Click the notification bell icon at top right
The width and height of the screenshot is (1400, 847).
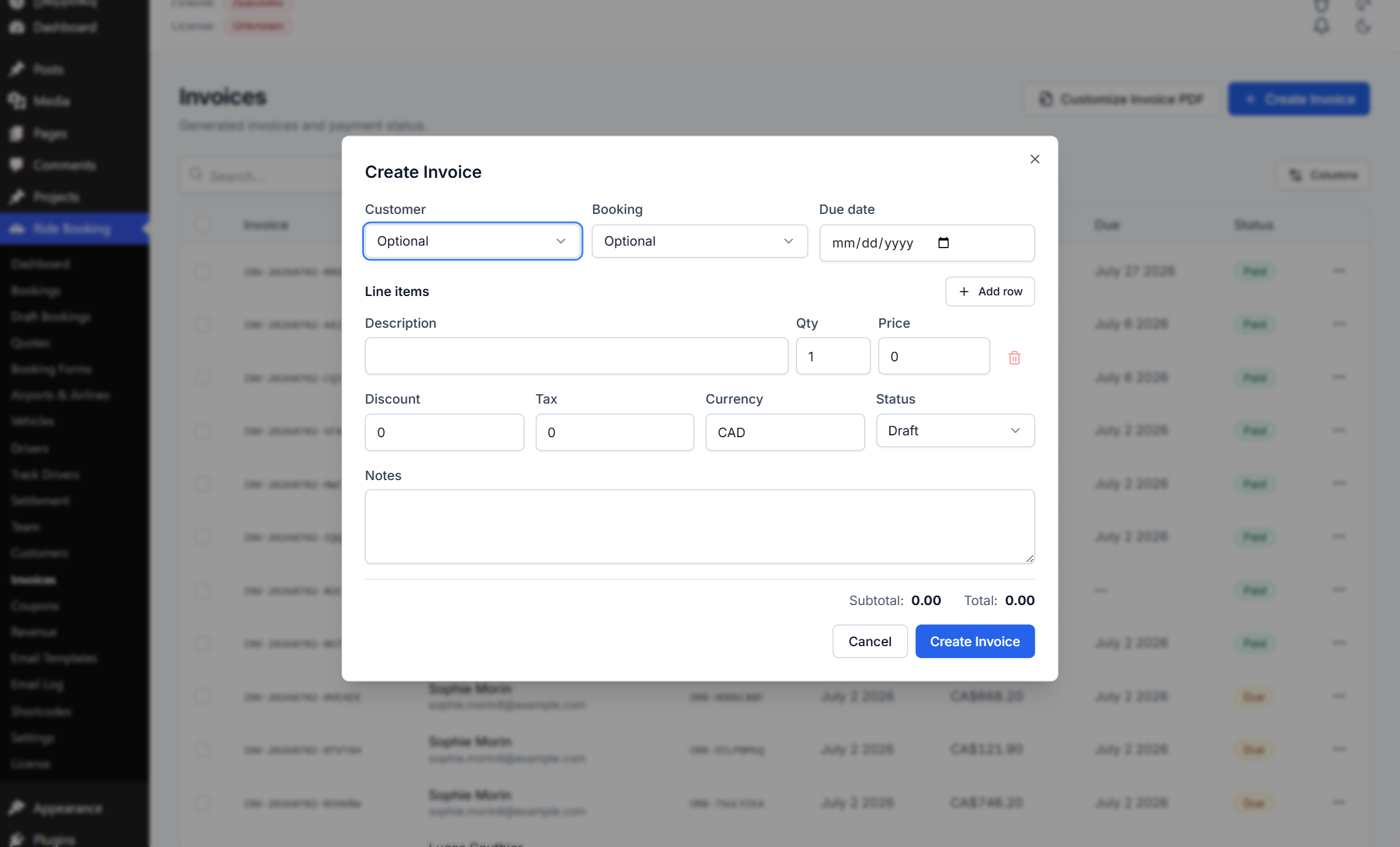(x=1322, y=26)
